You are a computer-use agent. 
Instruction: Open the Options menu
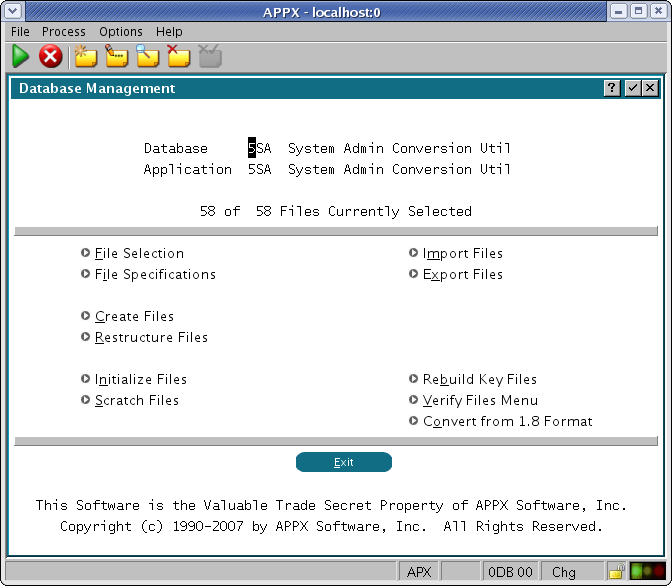tap(121, 32)
